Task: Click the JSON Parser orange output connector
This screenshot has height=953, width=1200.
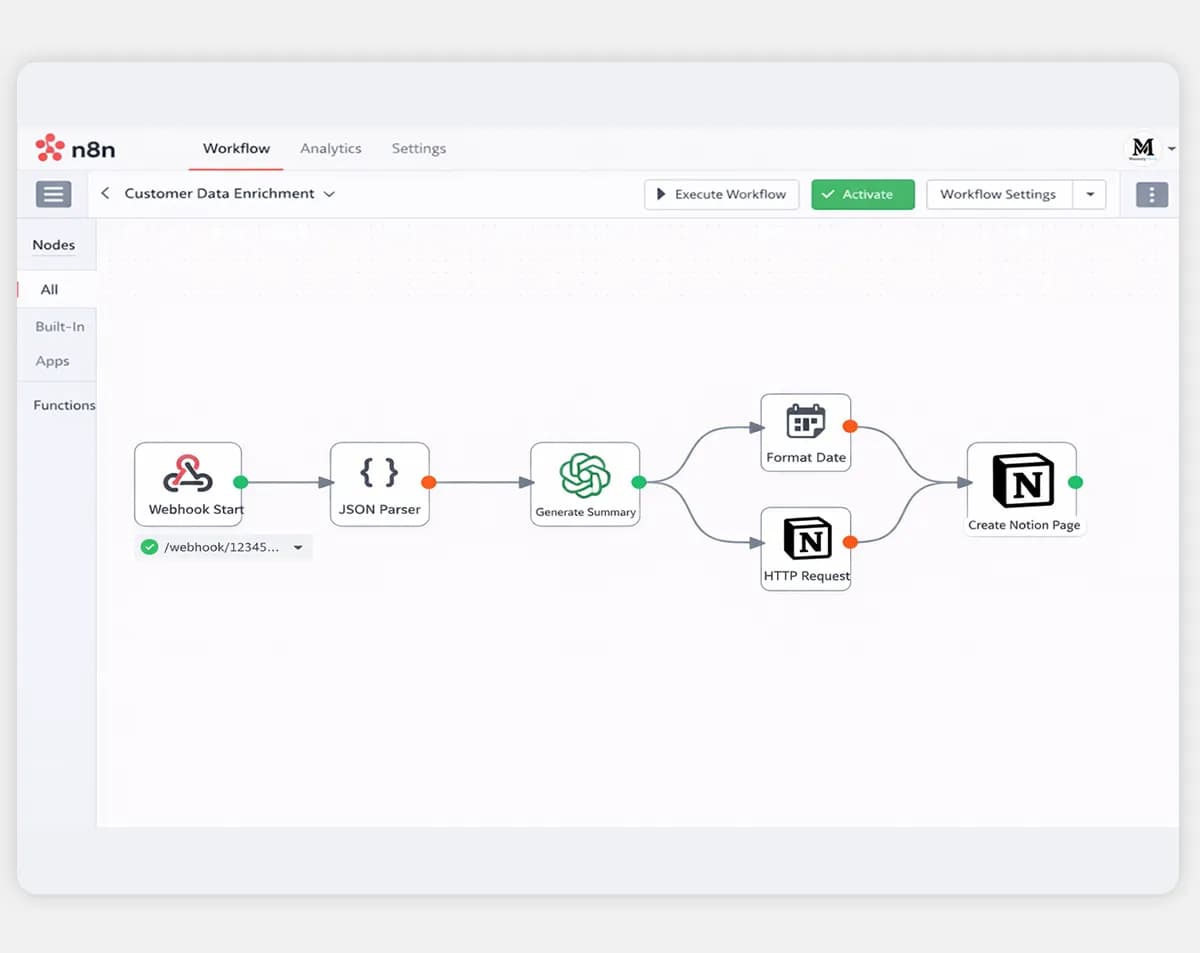Action: pos(429,482)
